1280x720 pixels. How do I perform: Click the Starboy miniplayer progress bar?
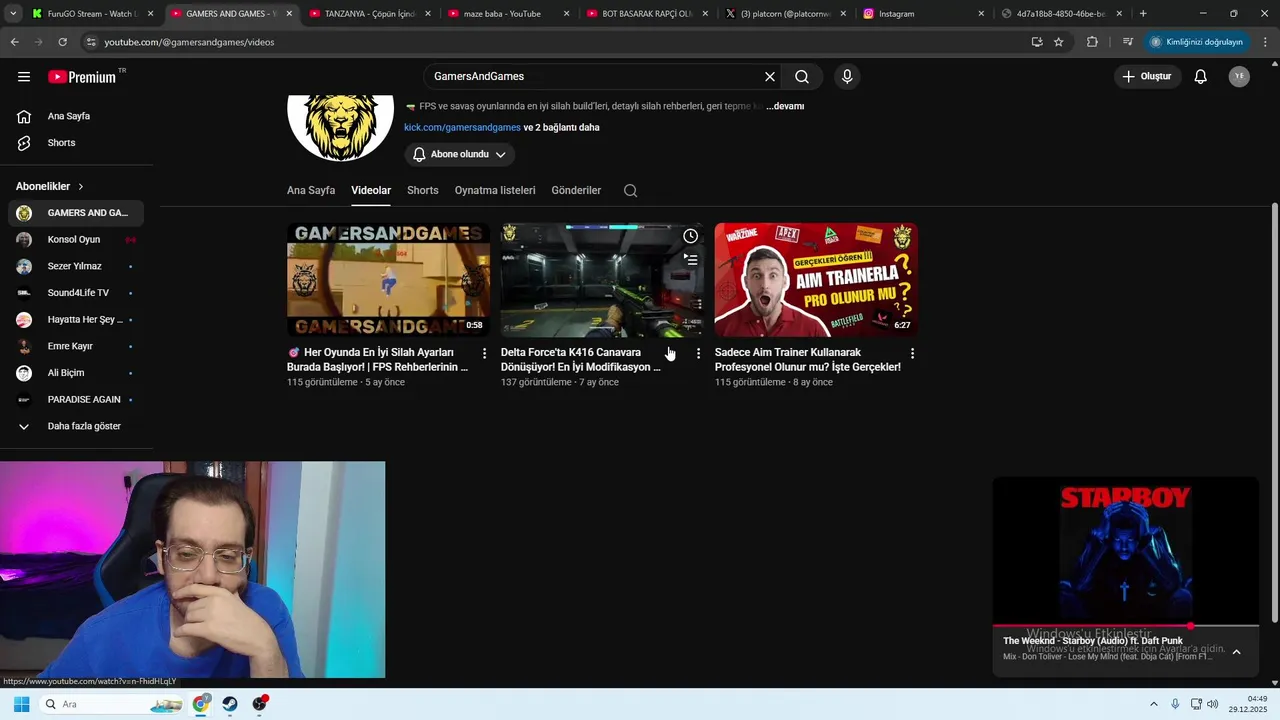pyautogui.click(x=1125, y=626)
